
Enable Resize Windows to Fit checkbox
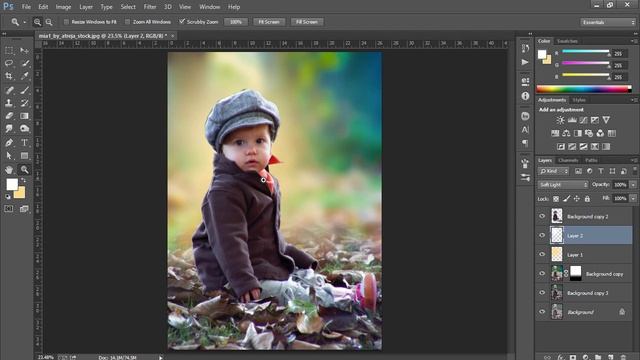67,22
